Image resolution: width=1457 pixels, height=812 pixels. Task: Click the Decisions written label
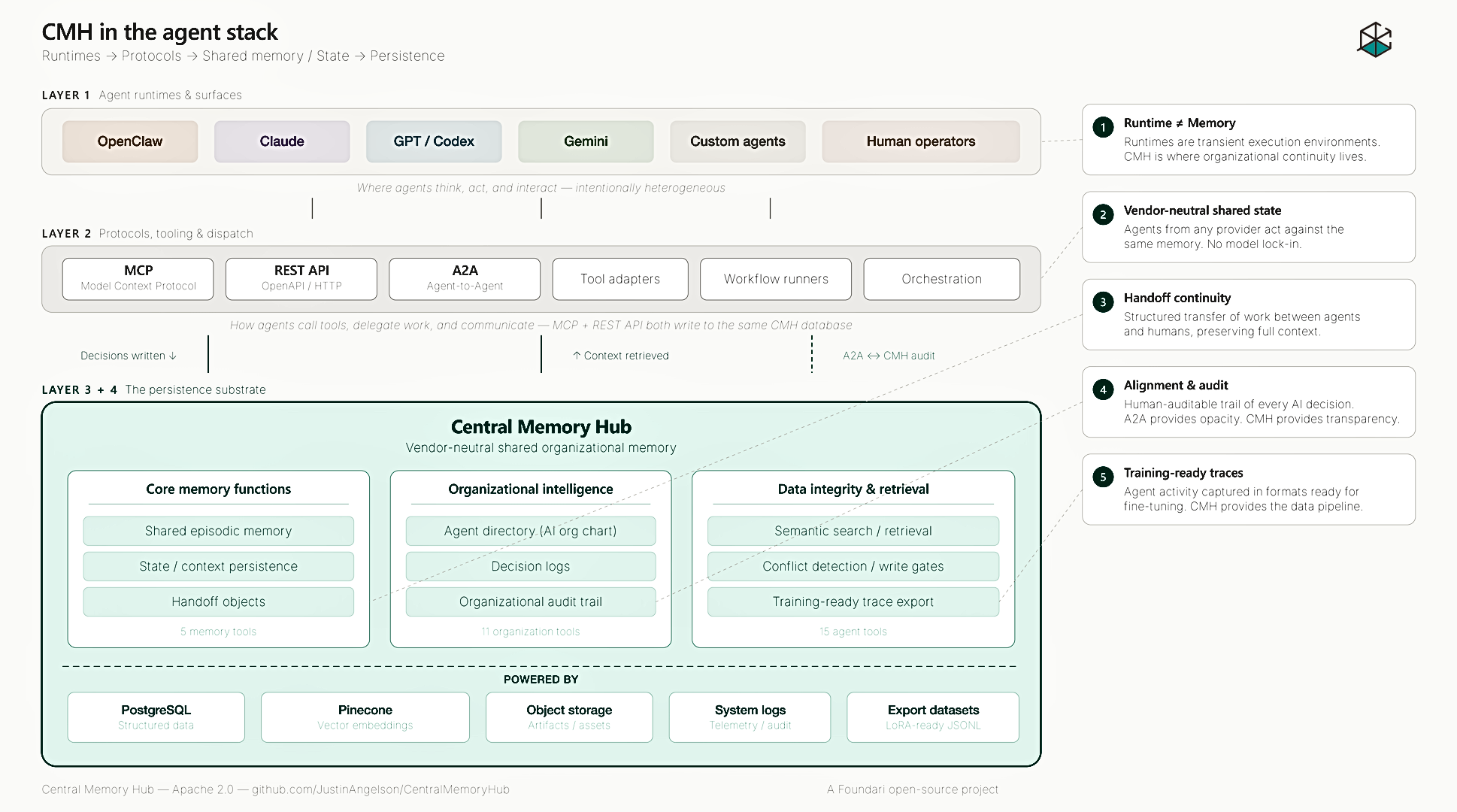tap(129, 356)
